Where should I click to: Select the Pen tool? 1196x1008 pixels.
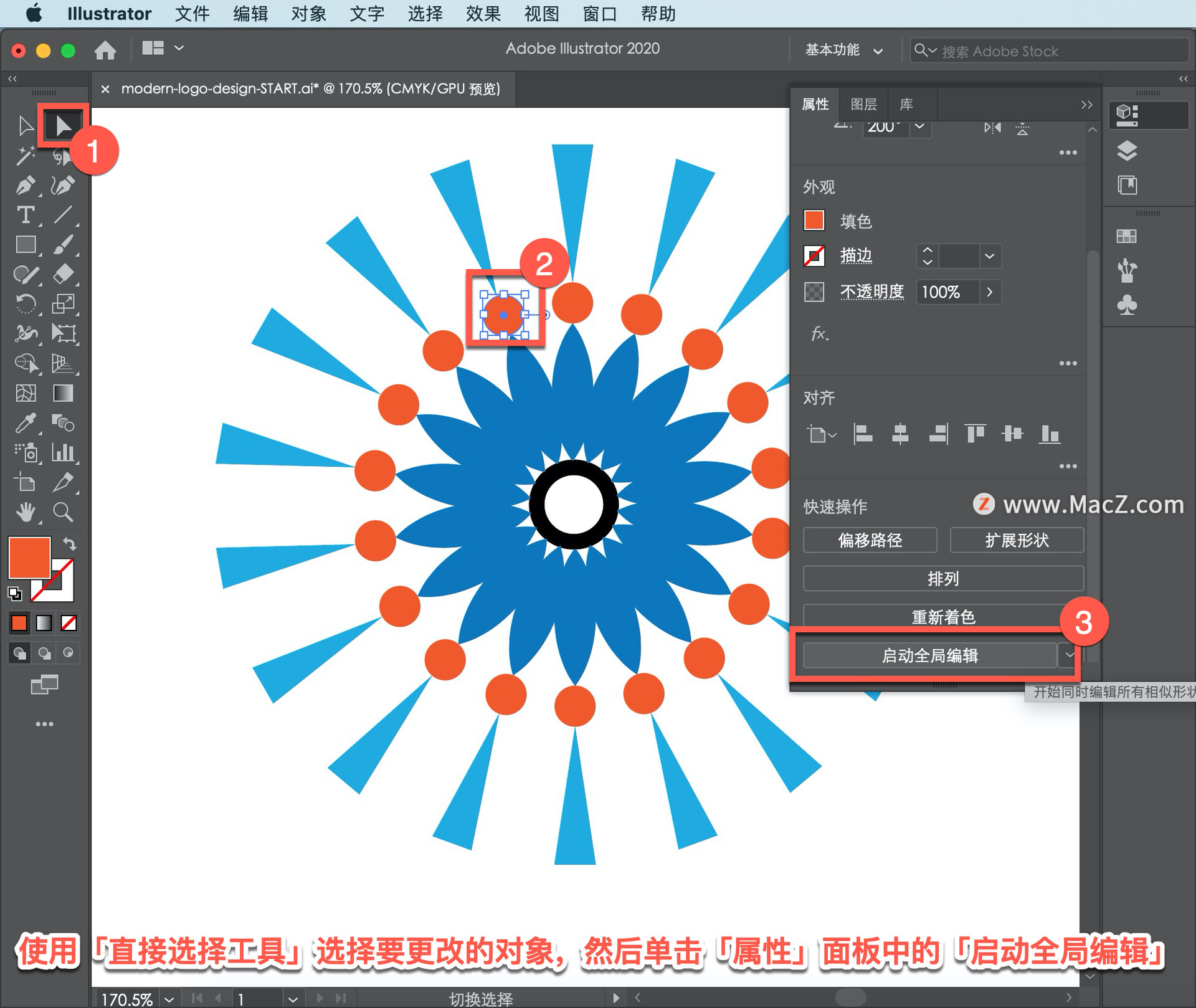click(26, 185)
